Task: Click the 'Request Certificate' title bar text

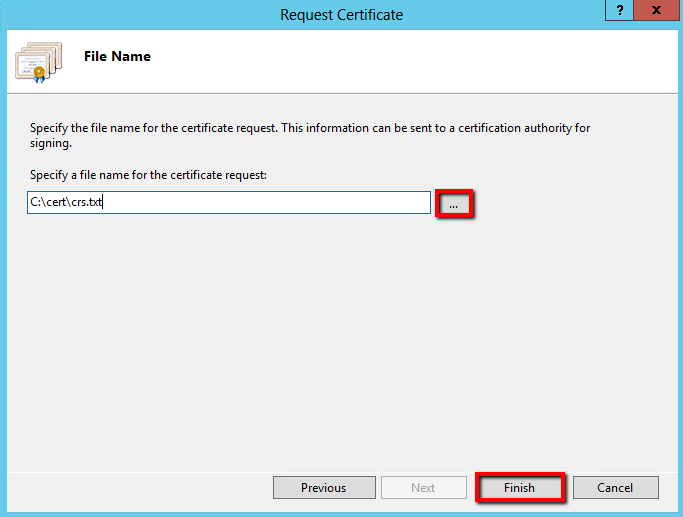Action: pyautogui.click(x=341, y=15)
